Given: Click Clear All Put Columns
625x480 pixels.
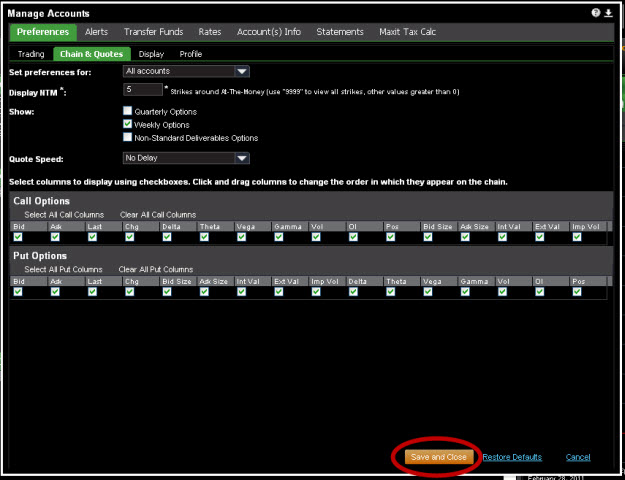Looking at the screenshot, I should point(156,270).
